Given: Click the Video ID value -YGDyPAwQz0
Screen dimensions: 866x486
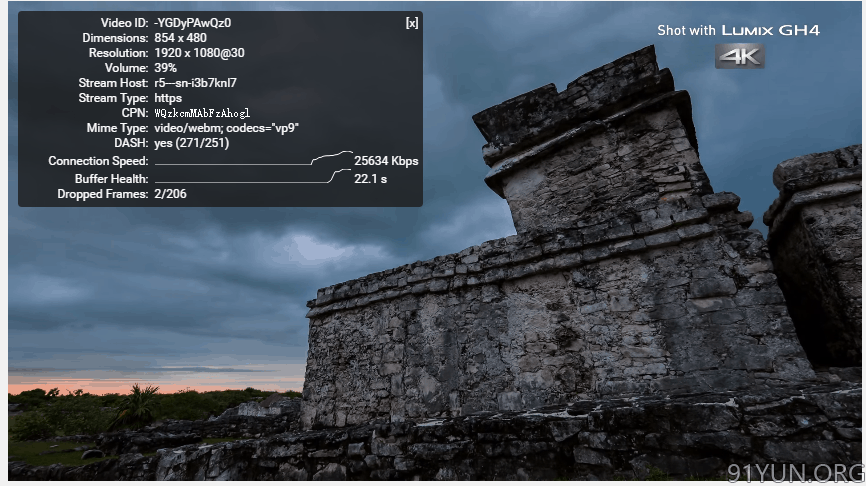Looking at the screenshot, I should (x=193, y=23).
